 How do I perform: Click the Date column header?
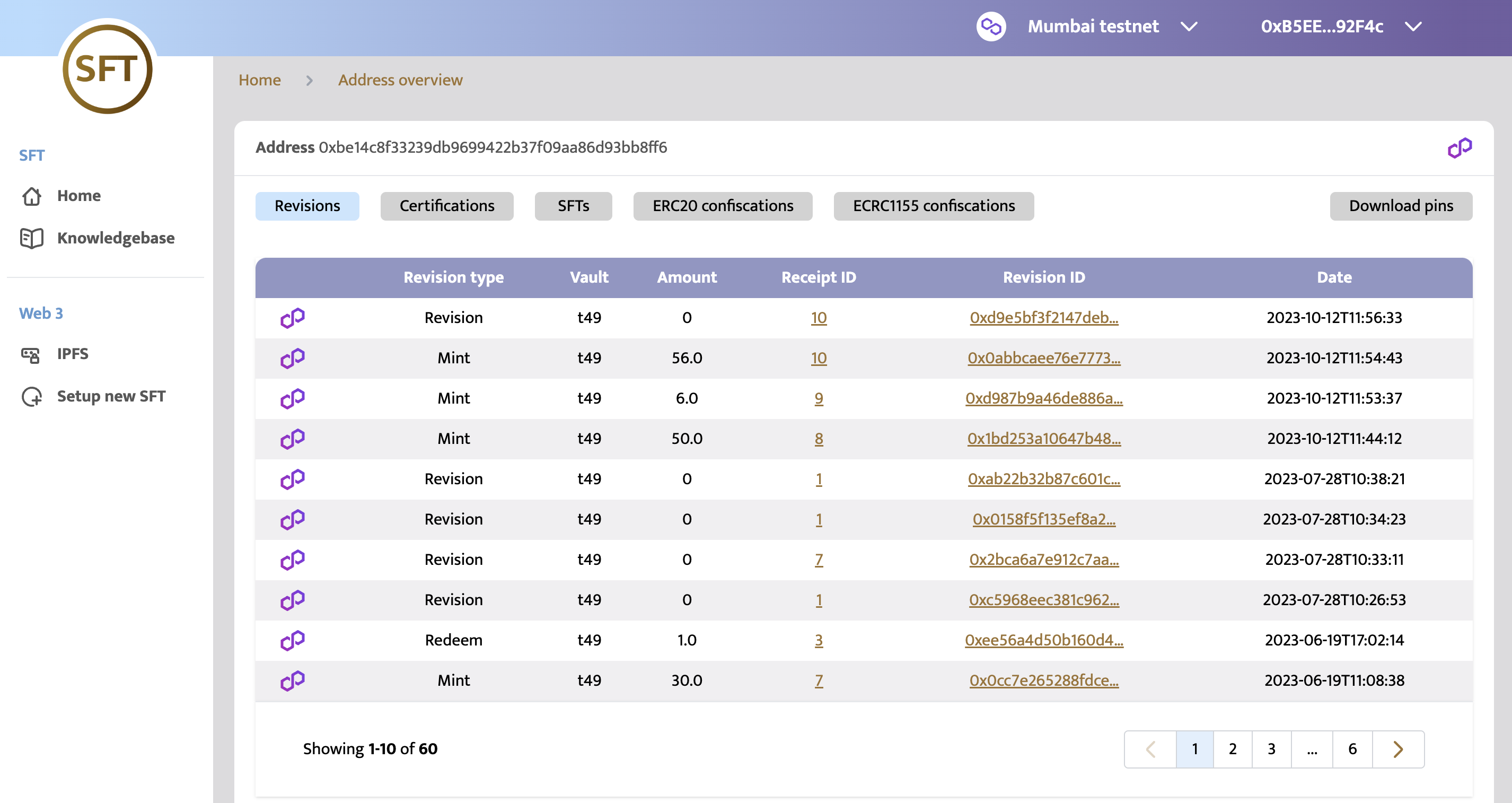(x=1334, y=278)
